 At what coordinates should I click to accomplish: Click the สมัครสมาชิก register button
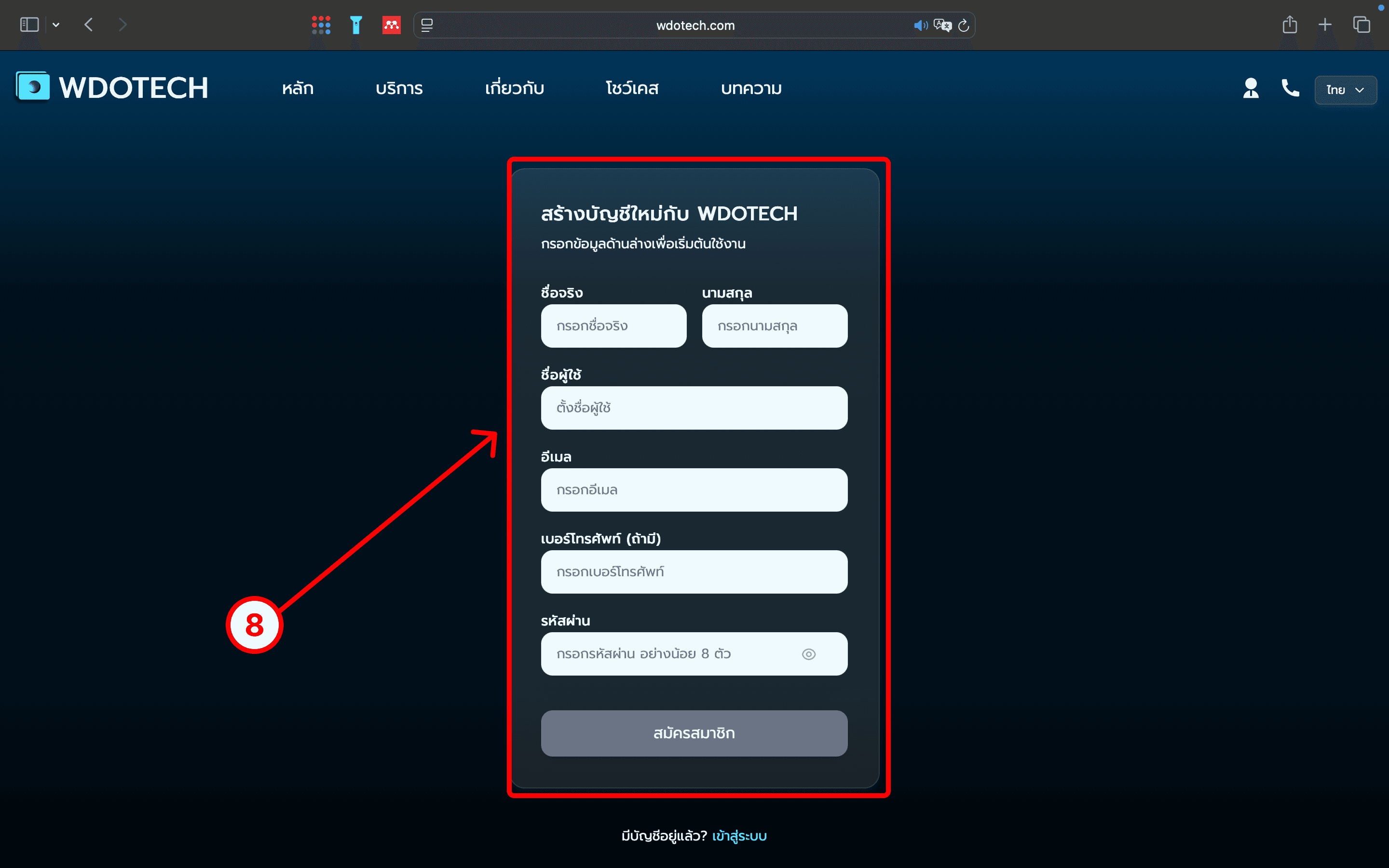(694, 733)
